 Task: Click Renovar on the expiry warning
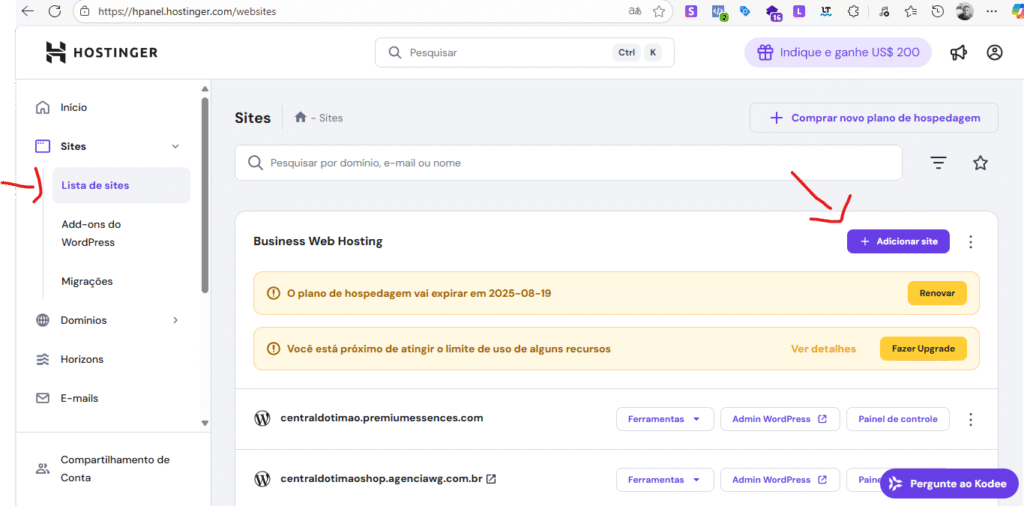click(937, 293)
